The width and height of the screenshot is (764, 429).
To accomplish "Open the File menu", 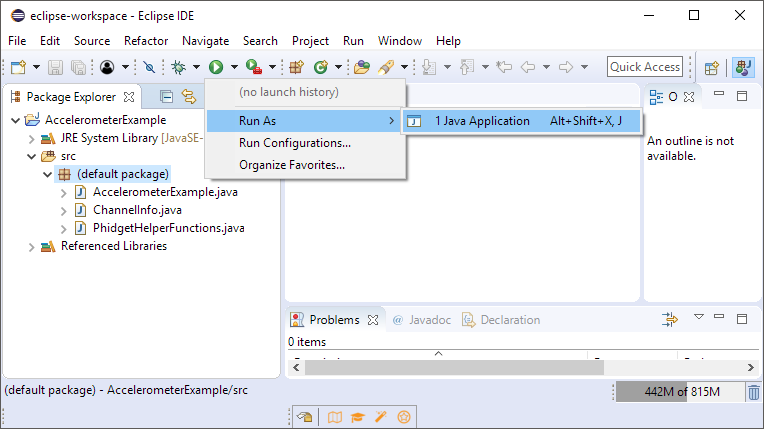I will 17,41.
